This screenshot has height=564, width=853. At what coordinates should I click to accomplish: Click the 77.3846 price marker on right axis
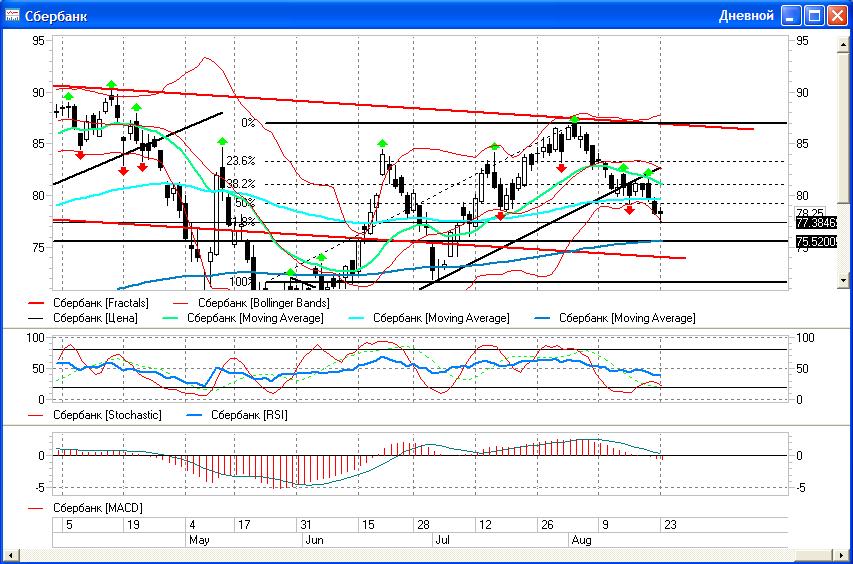pos(816,223)
